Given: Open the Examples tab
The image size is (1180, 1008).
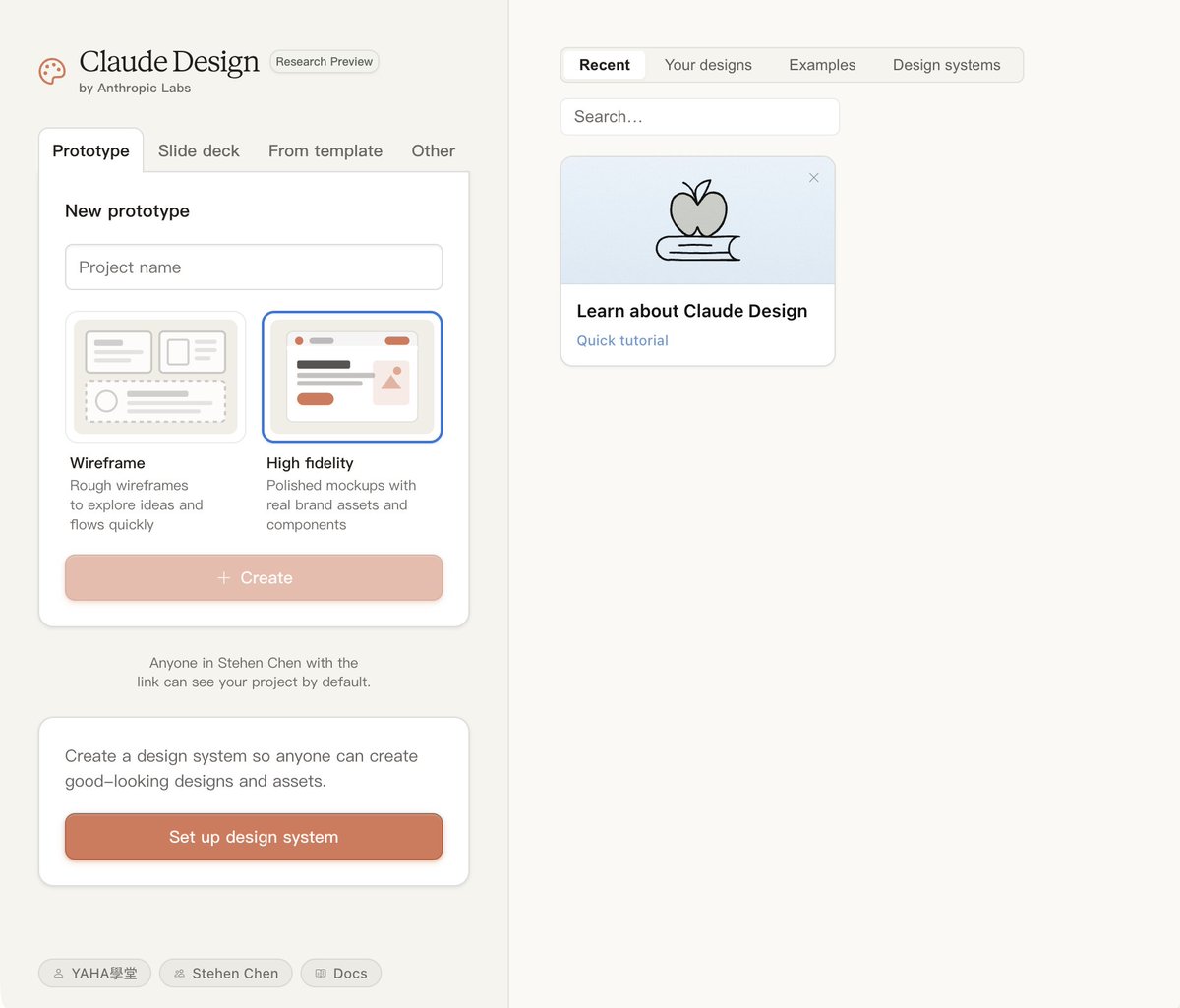Looking at the screenshot, I should click(x=822, y=65).
